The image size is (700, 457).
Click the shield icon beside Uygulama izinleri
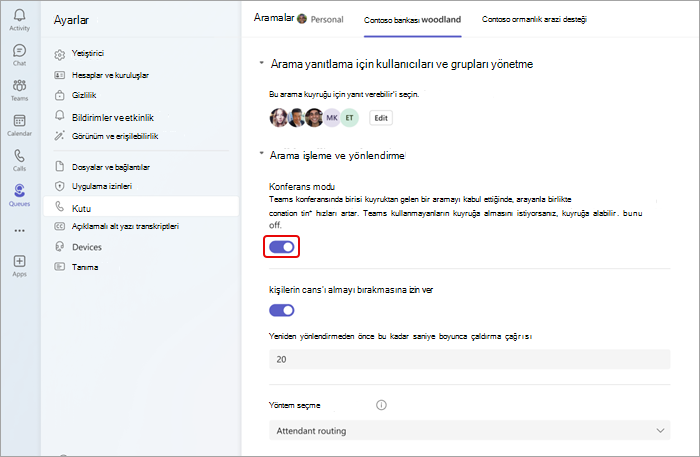(x=59, y=186)
